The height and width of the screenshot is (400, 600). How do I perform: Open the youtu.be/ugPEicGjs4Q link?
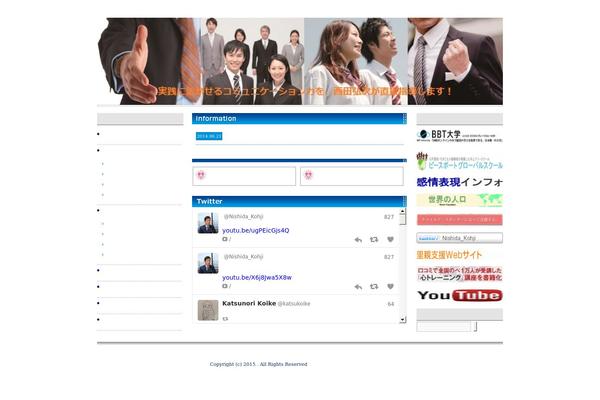(256, 230)
